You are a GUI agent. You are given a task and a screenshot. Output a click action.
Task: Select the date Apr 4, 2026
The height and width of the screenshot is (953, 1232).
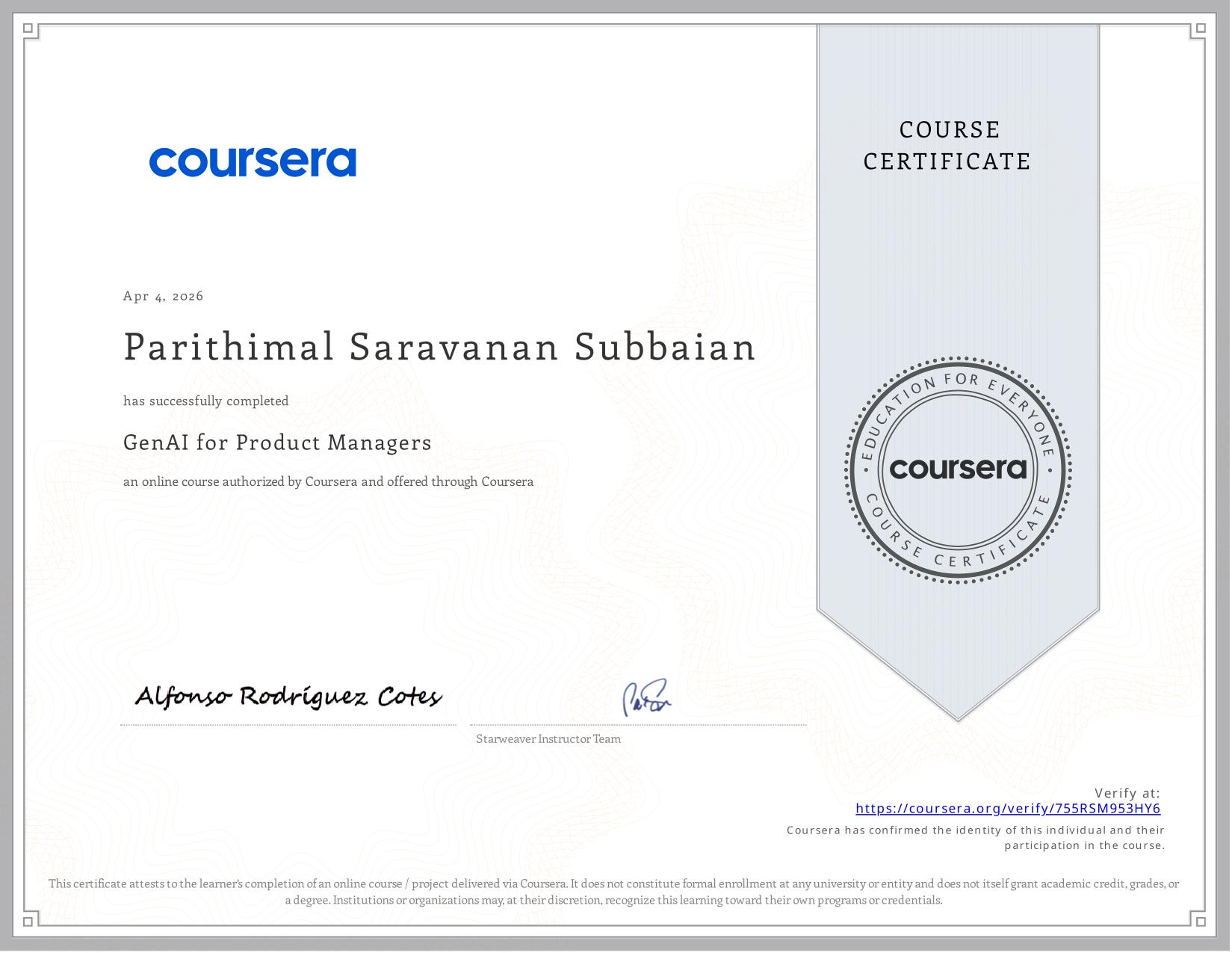click(164, 296)
